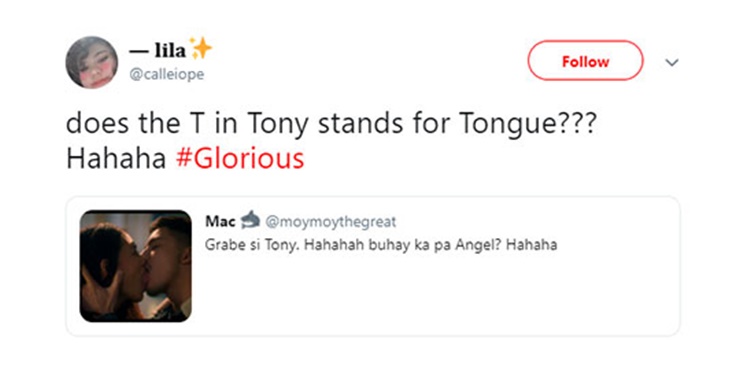Open Mac's display name in quoted tweet
Image resolution: width=750 pixels, height=369 pixels.
point(221,221)
